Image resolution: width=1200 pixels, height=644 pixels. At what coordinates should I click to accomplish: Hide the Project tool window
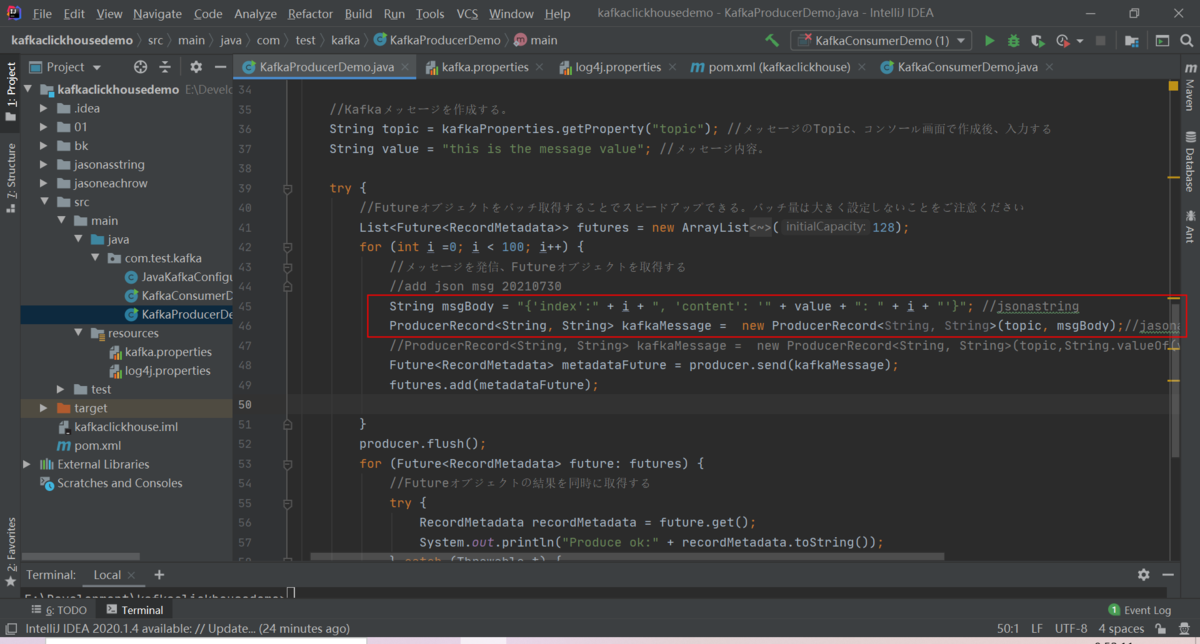pyautogui.click(x=220, y=67)
